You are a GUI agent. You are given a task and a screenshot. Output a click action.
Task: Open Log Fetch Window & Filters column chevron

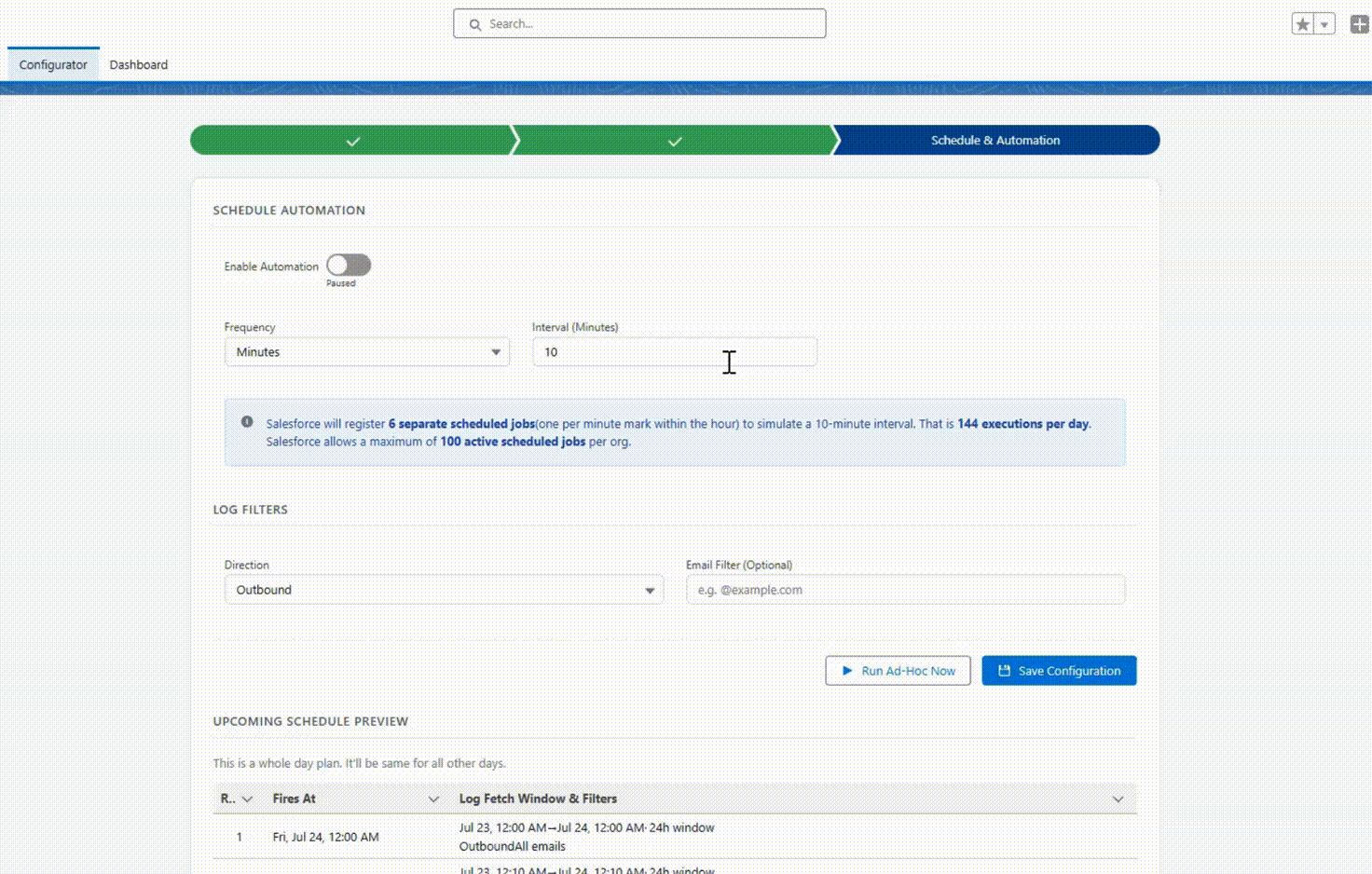tap(1118, 799)
